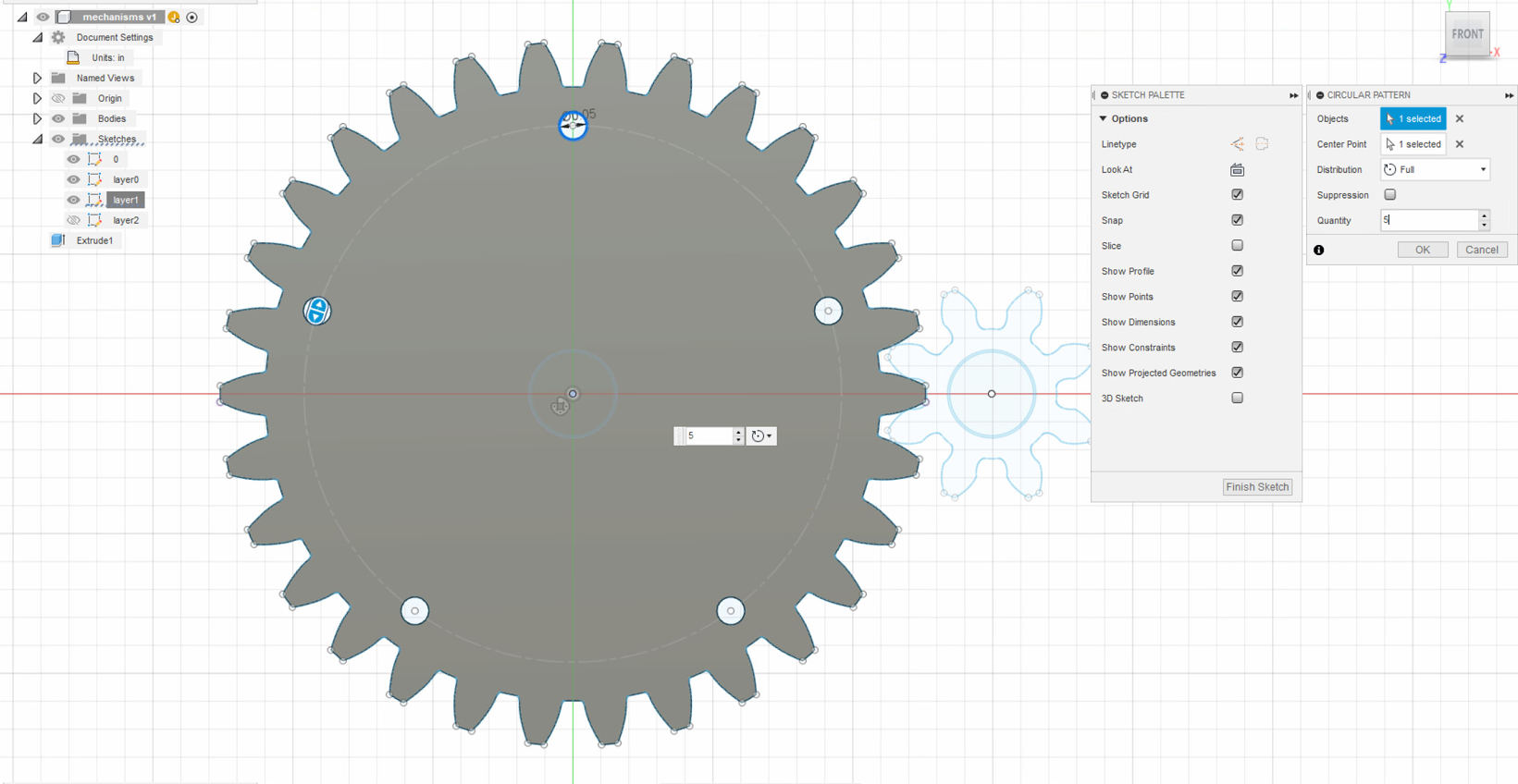The image size is (1518, 784).
Task: Click the Quantity input field
Action: tap(1430, 220)
